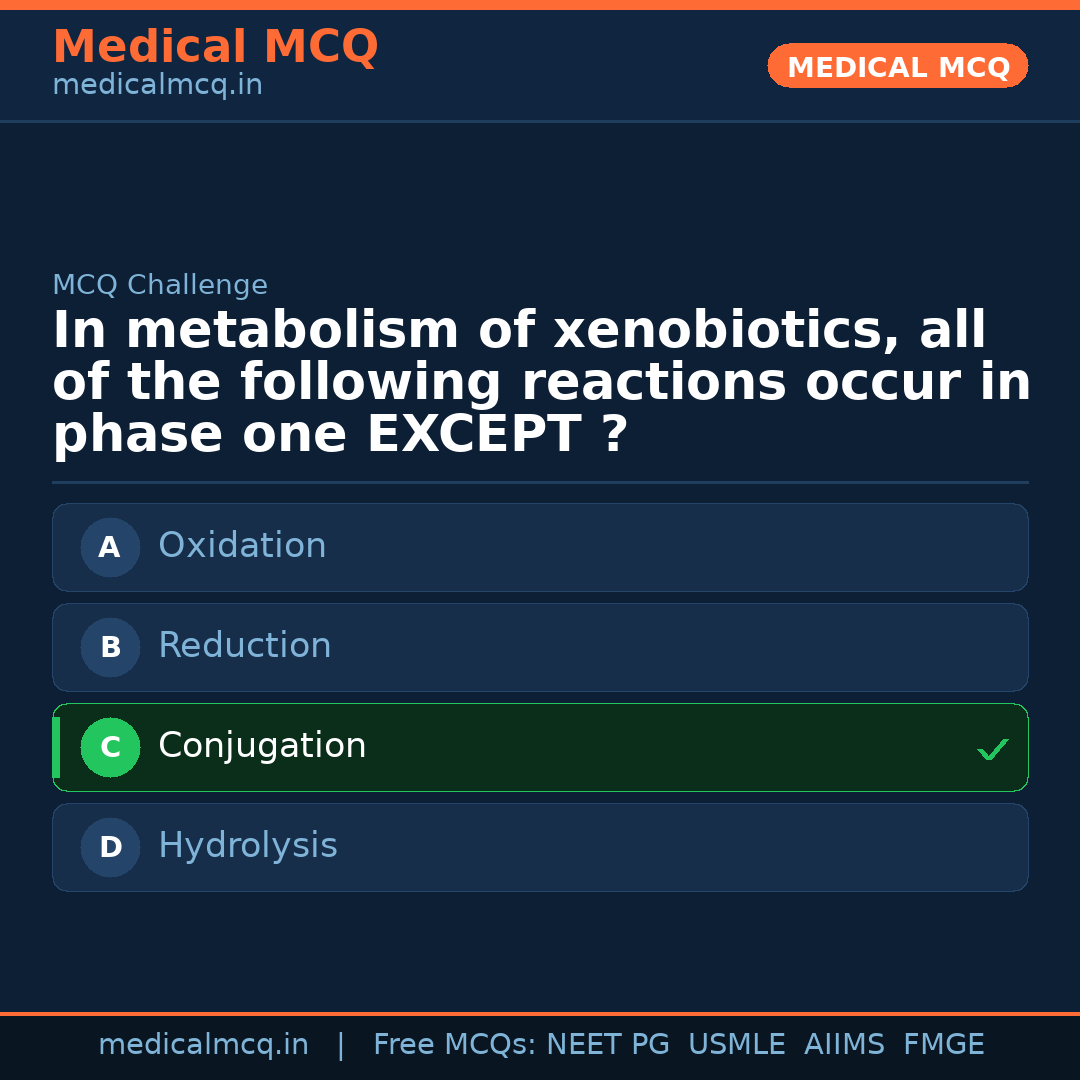This screenshot has width=1080, height=1080.
Task: Open medicalmcq.in link below the header title
Action: 157,86
